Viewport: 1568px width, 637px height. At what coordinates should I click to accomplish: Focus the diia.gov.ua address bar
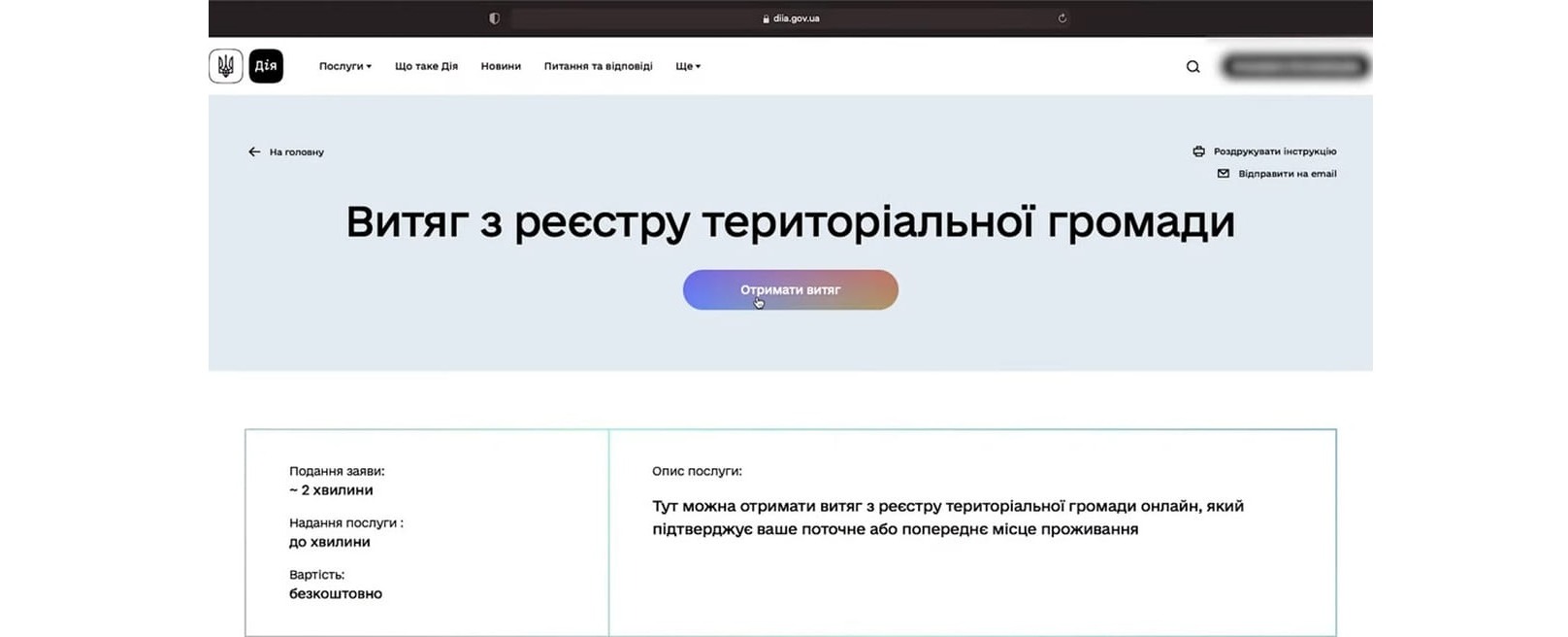pos(791,18)
